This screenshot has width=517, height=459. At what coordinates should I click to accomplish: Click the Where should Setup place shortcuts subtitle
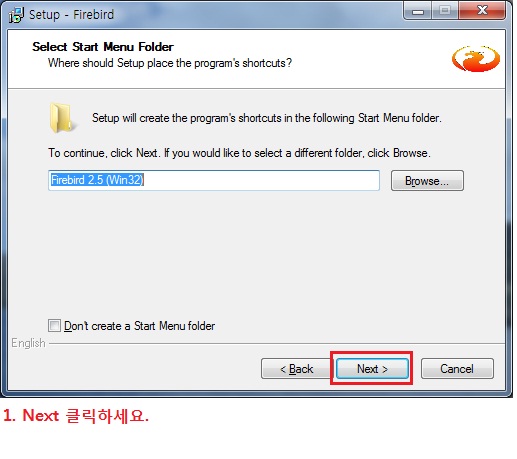(x=170, y=63)
